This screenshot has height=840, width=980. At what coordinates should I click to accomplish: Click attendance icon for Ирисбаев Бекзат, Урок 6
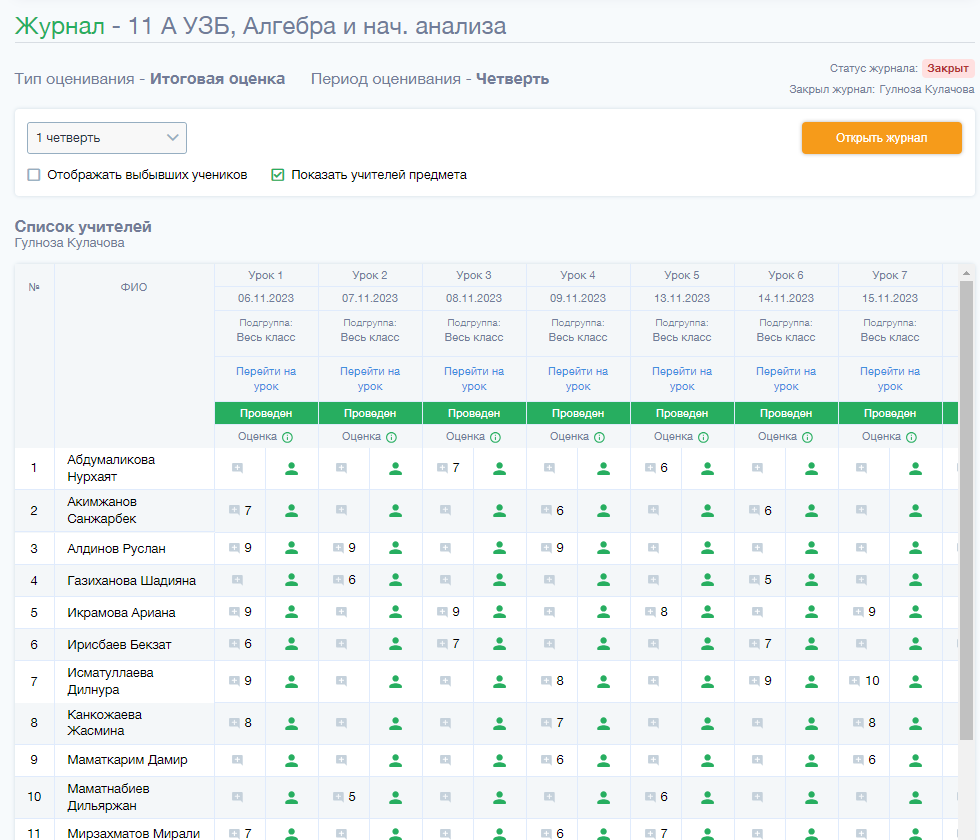pyautogui.click(x=811, y=644)
